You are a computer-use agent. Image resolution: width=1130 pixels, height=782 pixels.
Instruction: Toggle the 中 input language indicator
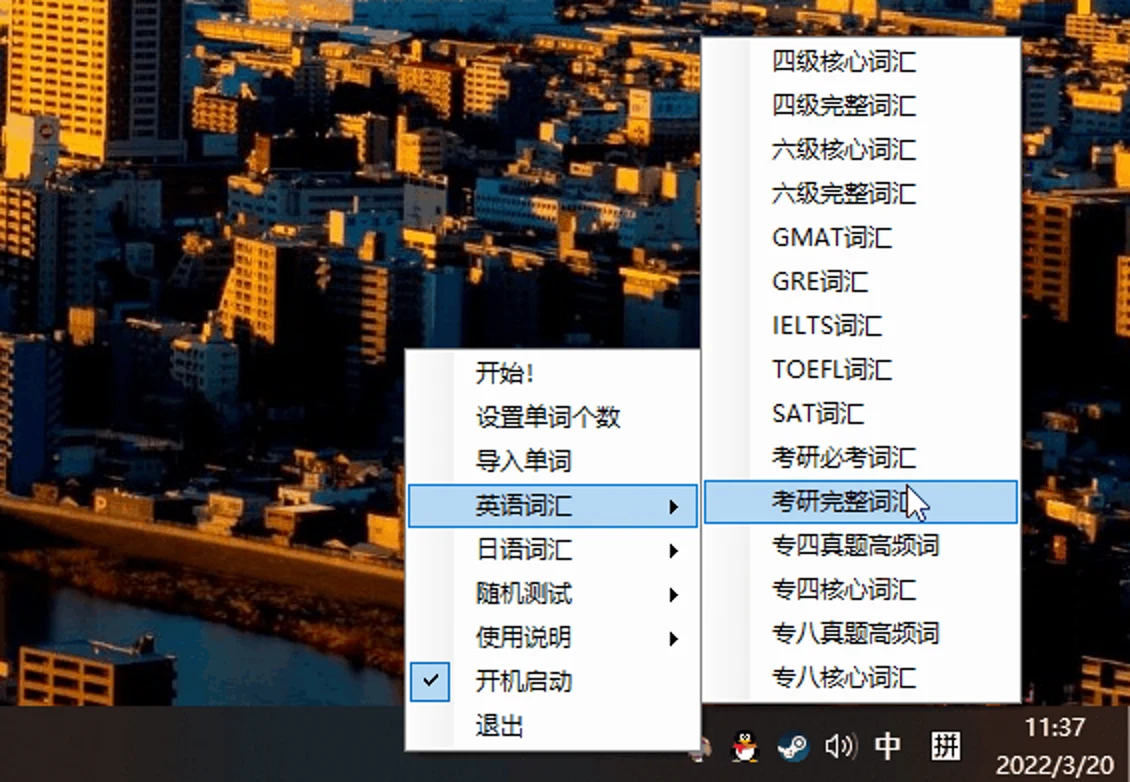click(887, 746)
